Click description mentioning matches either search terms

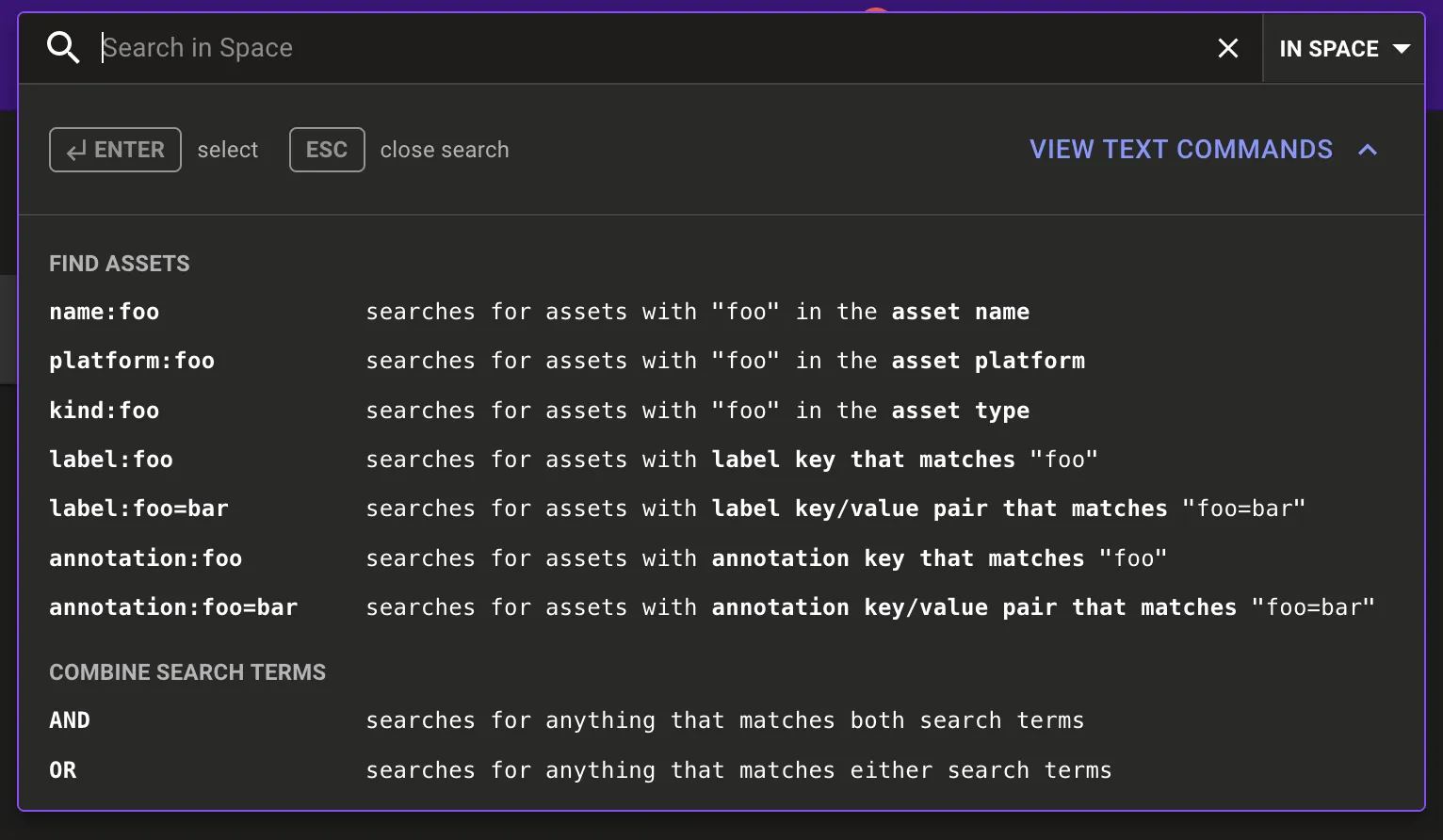click(x=738, y=770)
